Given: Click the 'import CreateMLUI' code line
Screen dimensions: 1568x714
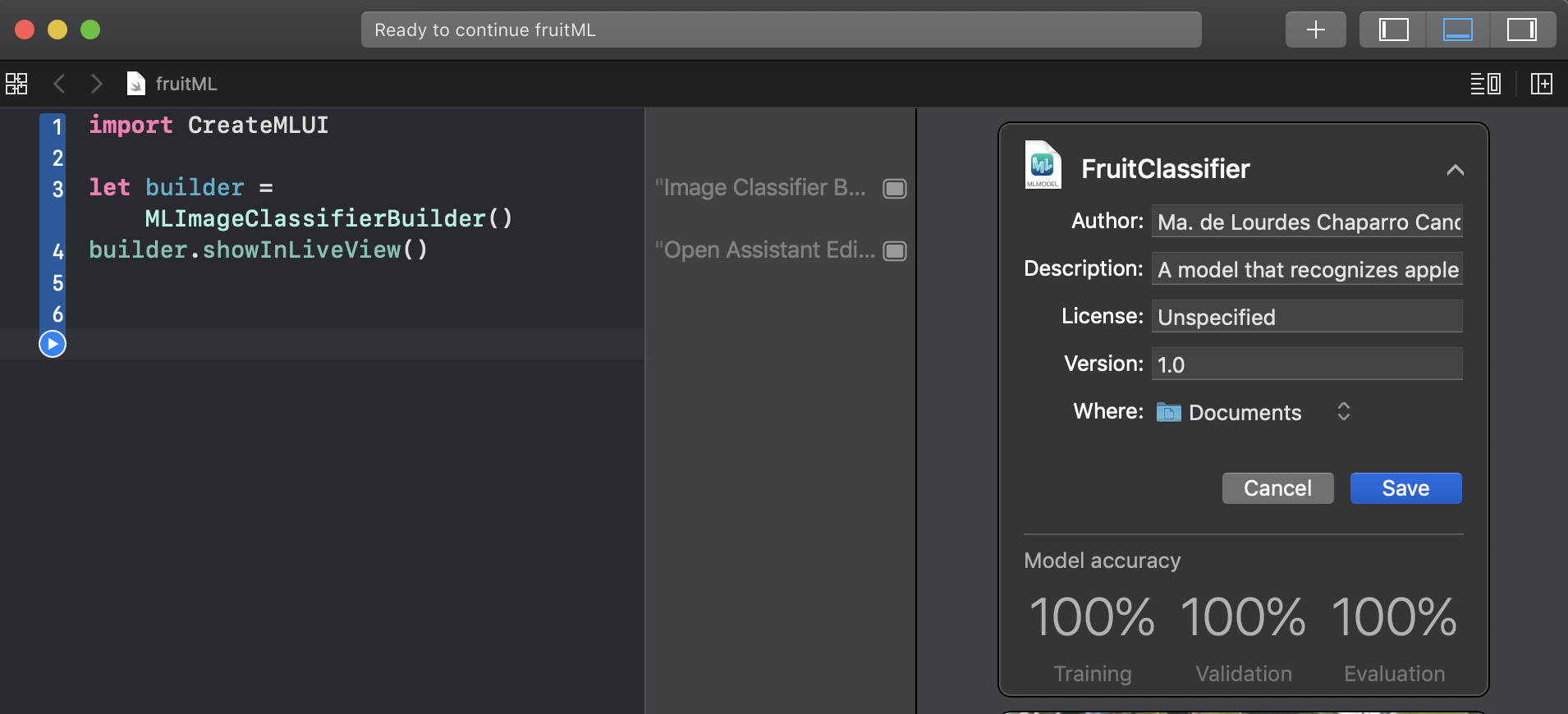Looking at the screenshot, I should 209,125.
